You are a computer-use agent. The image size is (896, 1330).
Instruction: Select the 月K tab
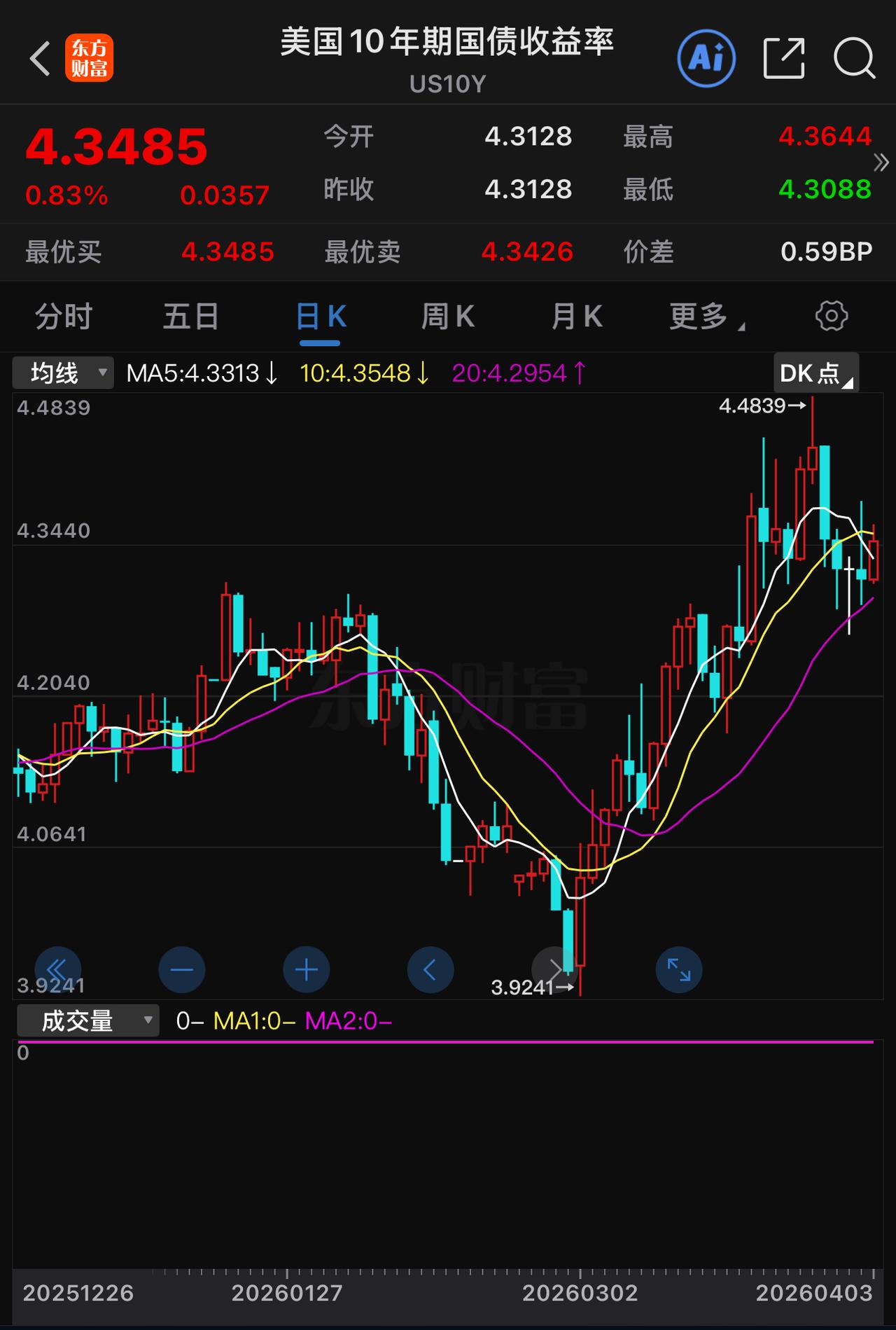pos(576,317)
